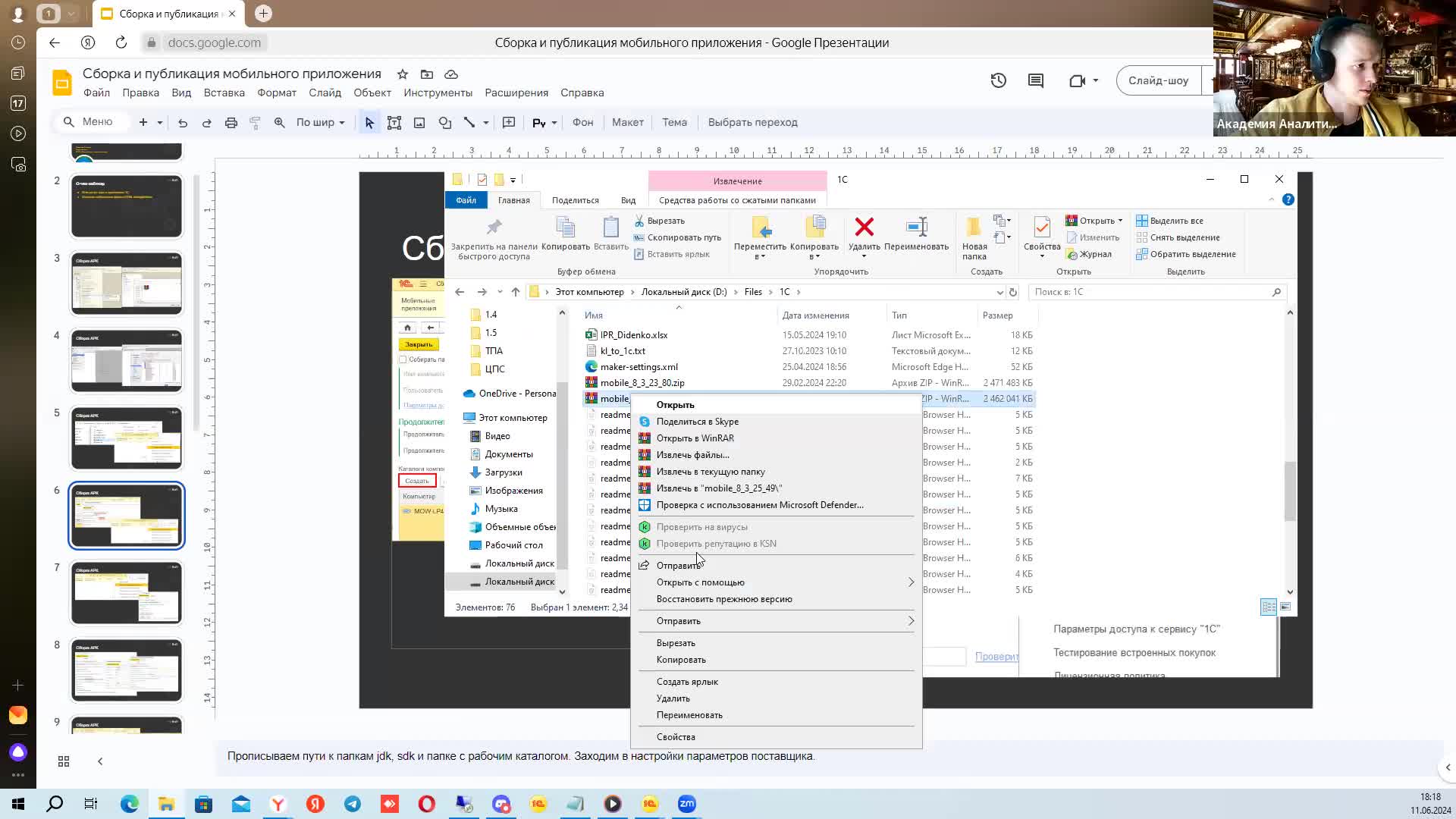1456x819 pixels.
Task: Collapse the filmstrip with left chevron
Action: [x=100, y=761]
